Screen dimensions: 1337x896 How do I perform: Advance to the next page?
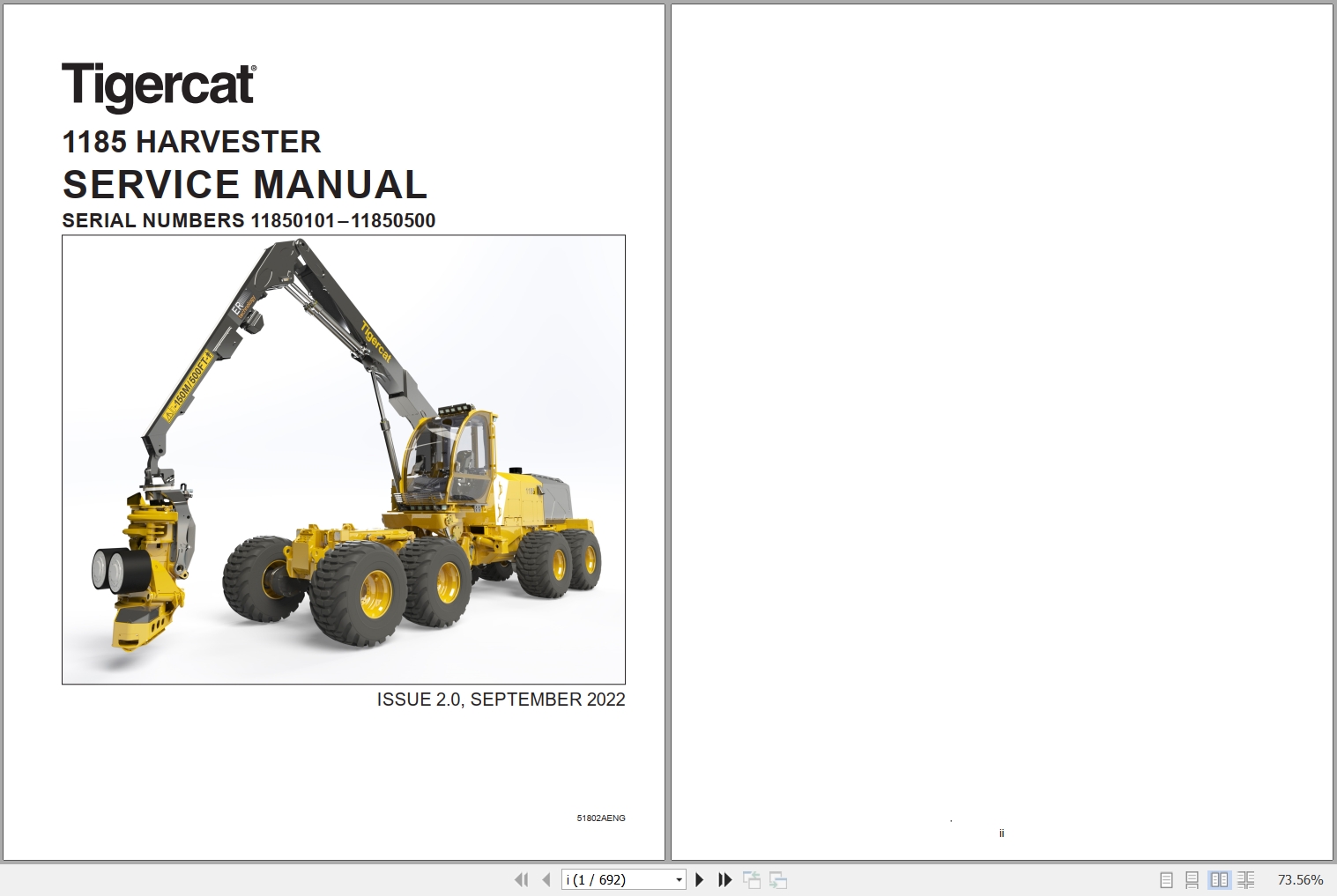point(699,879)
